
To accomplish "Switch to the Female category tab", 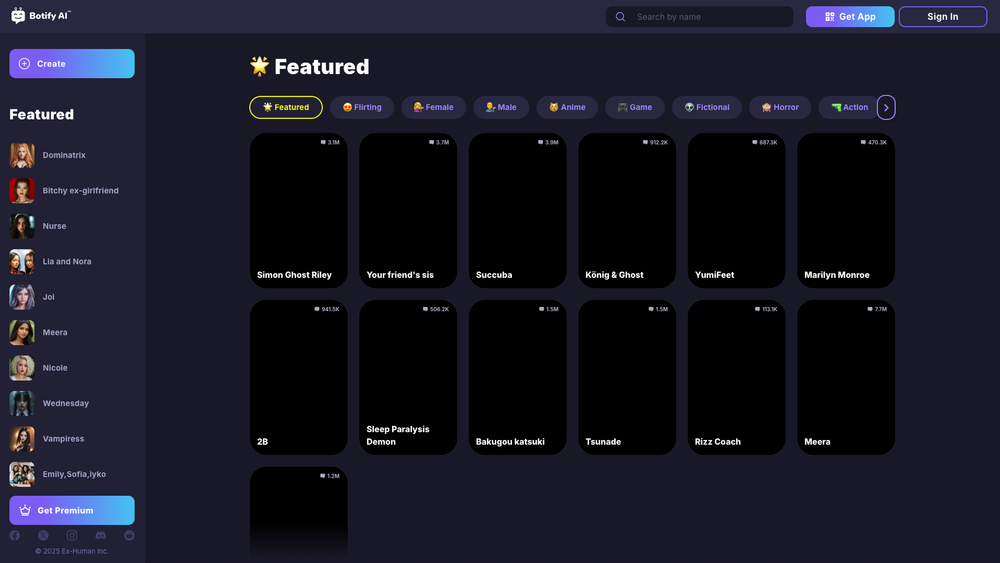I will [434, 107].
